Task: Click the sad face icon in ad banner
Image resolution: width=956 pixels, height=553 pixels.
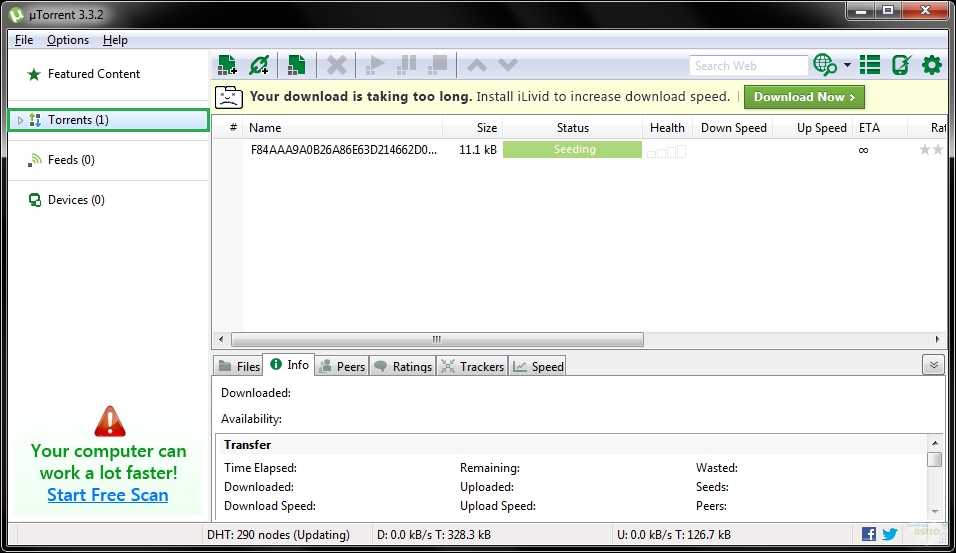Action: pyautogui.click(x=229, y=97)
